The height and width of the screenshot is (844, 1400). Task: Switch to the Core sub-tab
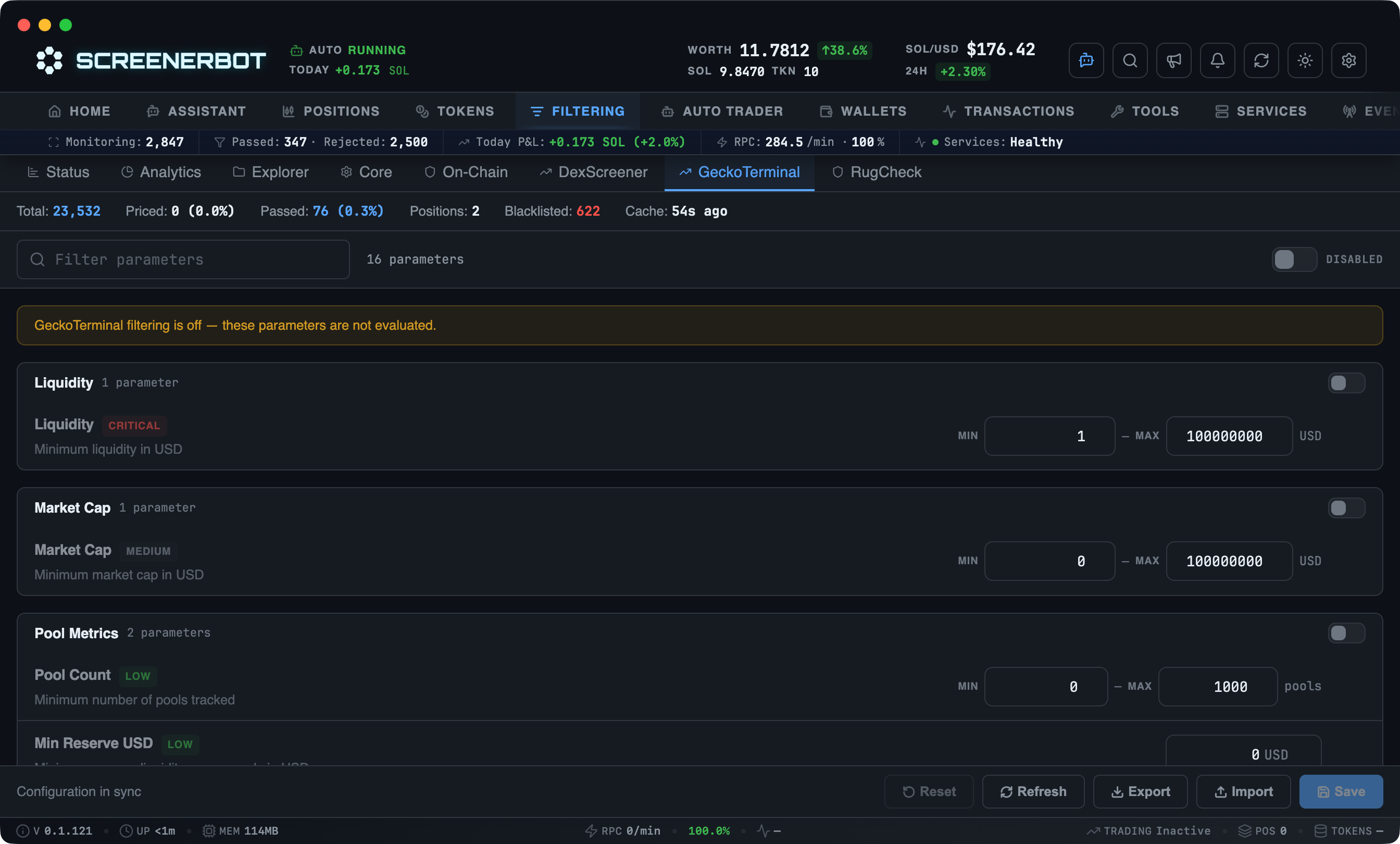coord(366,172)
